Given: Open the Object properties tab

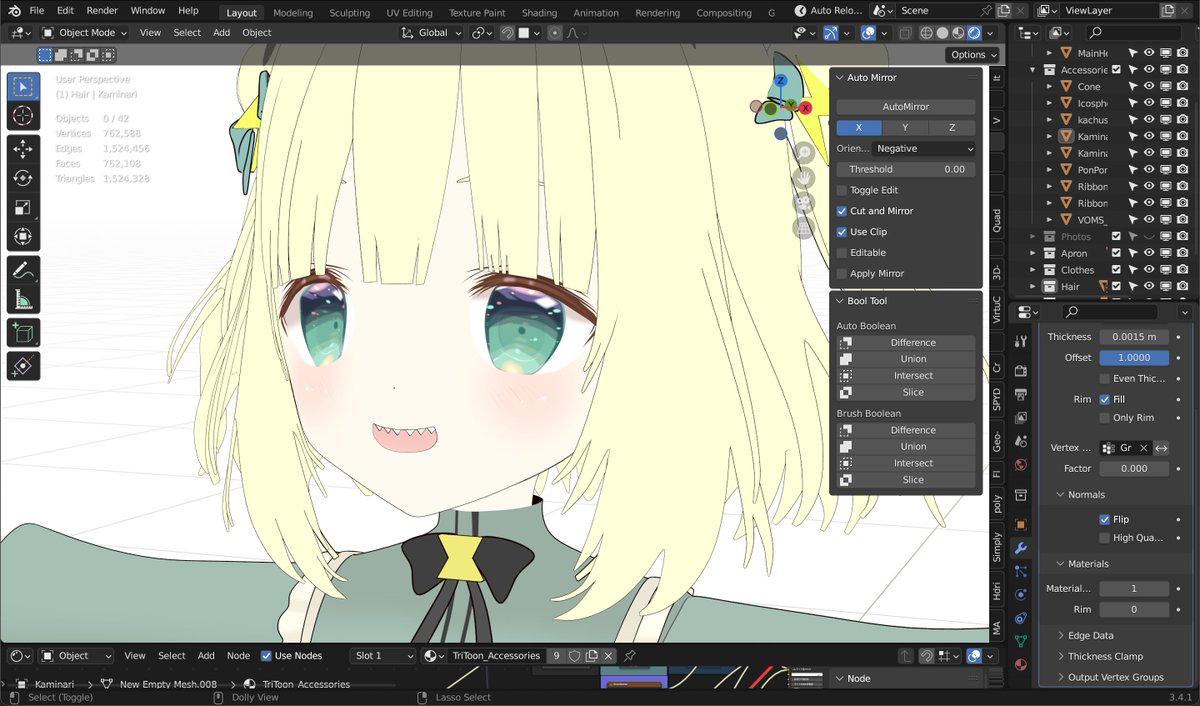Looking at the screenshot, I should [x=1020, y=524].
